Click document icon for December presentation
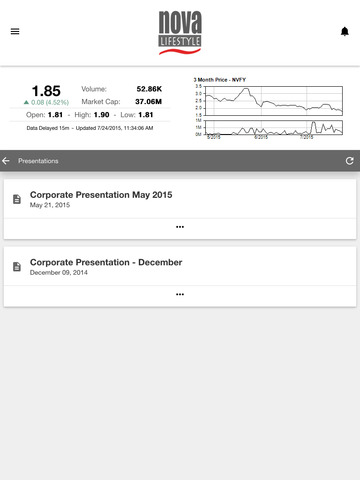The width and height of the screenshot is (360, 480). [x=17, y=267]
